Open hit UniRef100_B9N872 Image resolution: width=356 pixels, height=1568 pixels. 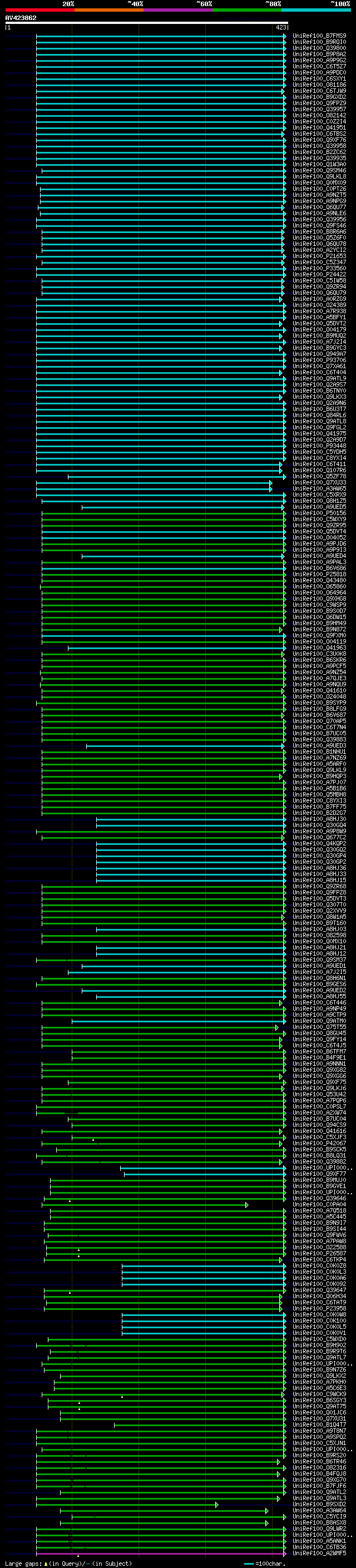coord(319,629)
